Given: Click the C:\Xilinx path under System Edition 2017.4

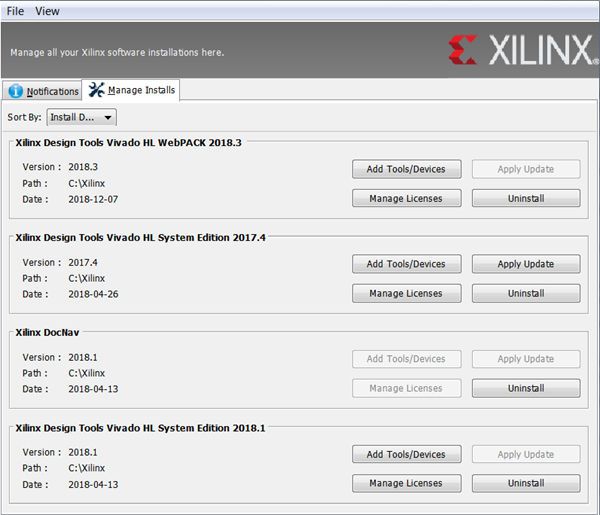Looking at the screenshot, I should point(86,278).
